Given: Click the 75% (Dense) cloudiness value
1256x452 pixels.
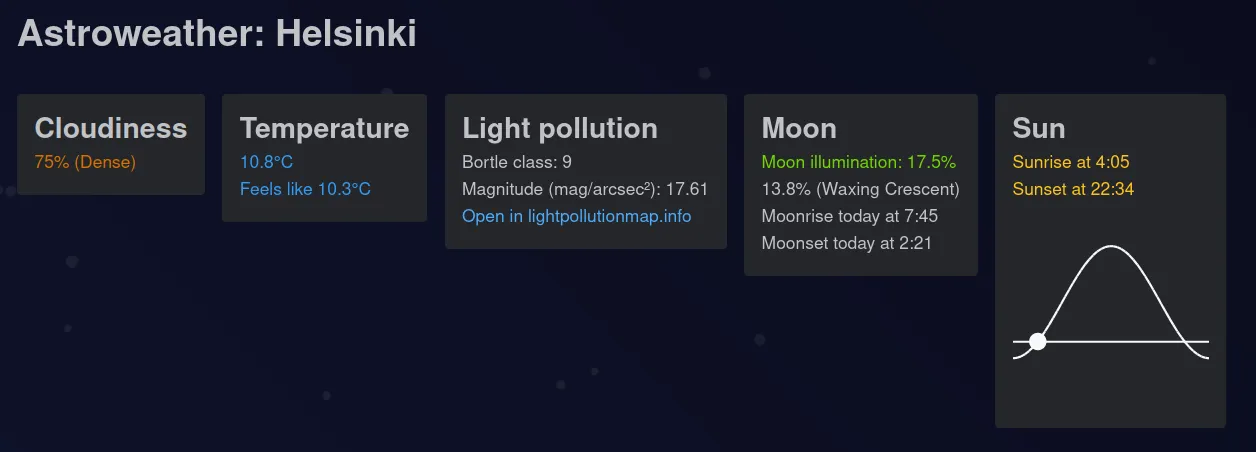Looking at the screenshot, I should [85, 162].
